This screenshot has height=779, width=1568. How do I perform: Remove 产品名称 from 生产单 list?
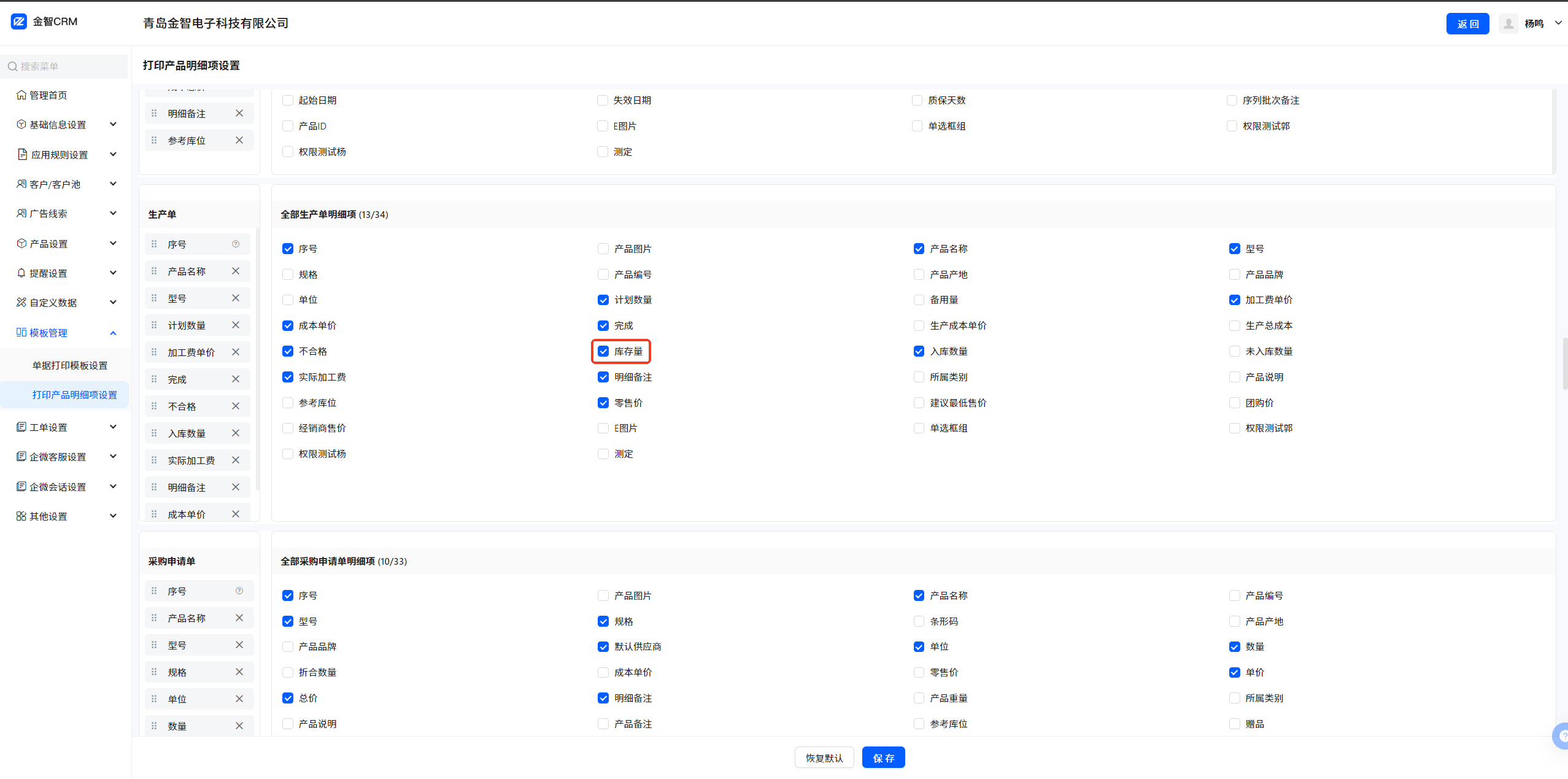236,271
